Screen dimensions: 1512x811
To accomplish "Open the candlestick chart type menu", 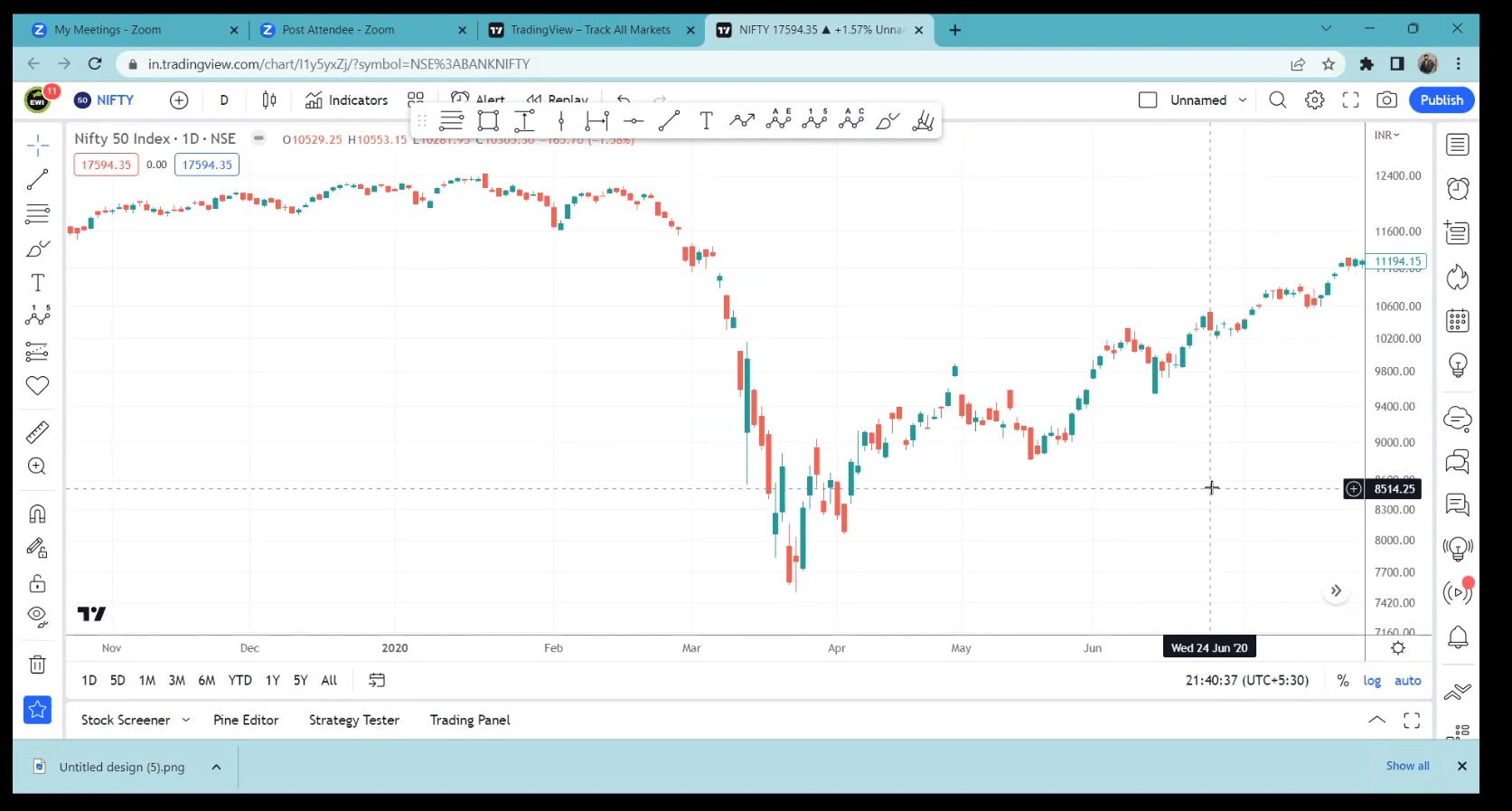I will pos(269,100).
